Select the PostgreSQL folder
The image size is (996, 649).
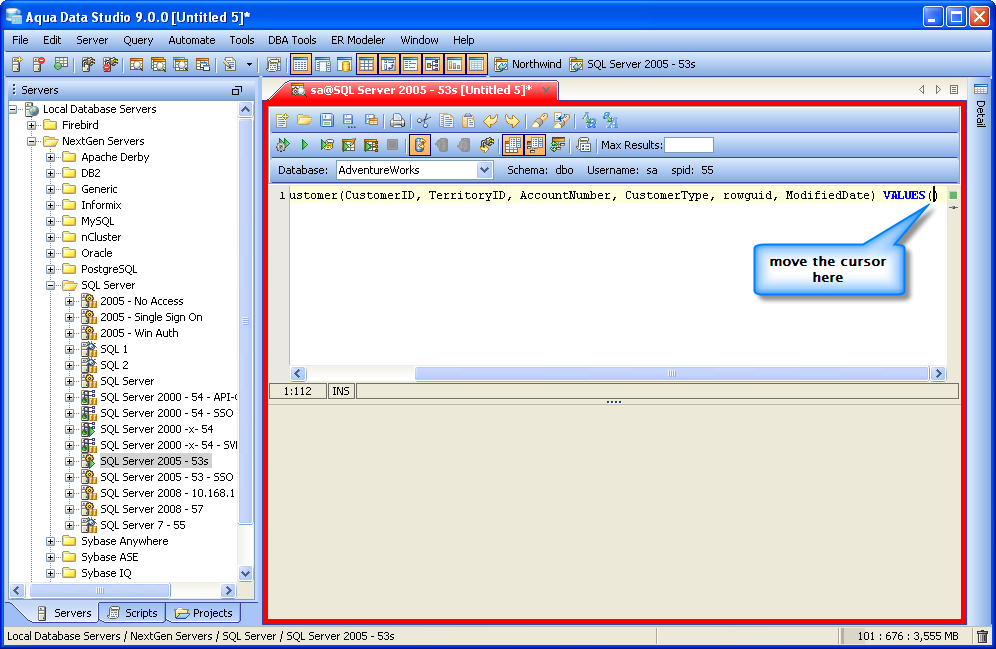click(x=109, y=269)
